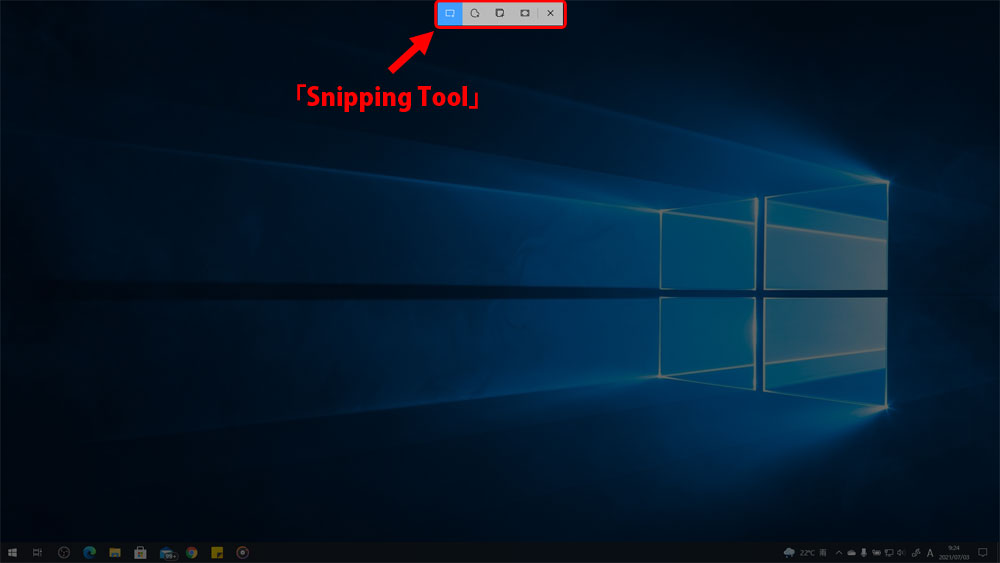Image resolution: width=1000 pixels, height=563 pixels.
Task: Expand hidden system tray icons
Action: tap(839, 553)
